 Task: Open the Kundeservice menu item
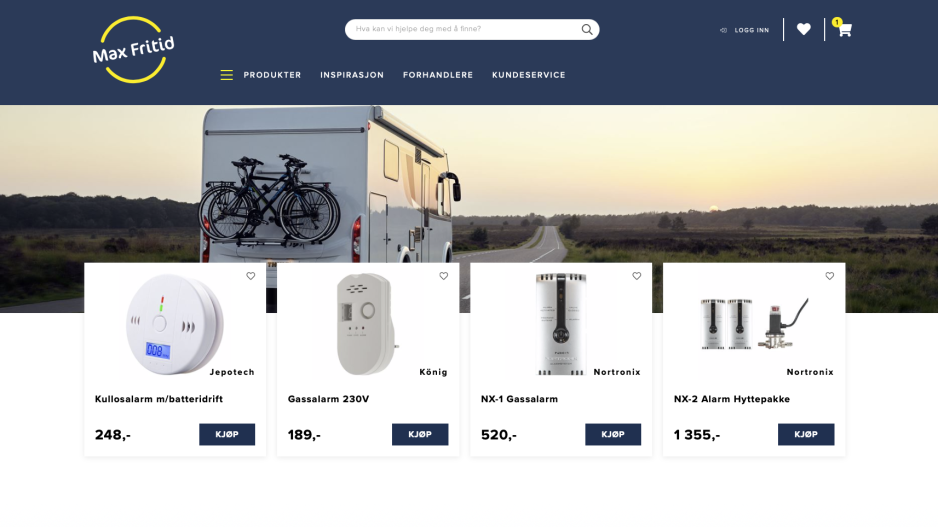pyautogui.click(x=528, y=75)
